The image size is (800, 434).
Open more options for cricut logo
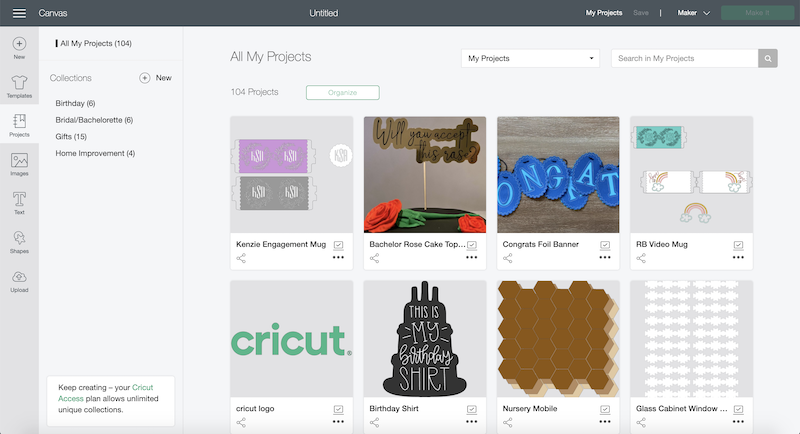pos(338,422)
